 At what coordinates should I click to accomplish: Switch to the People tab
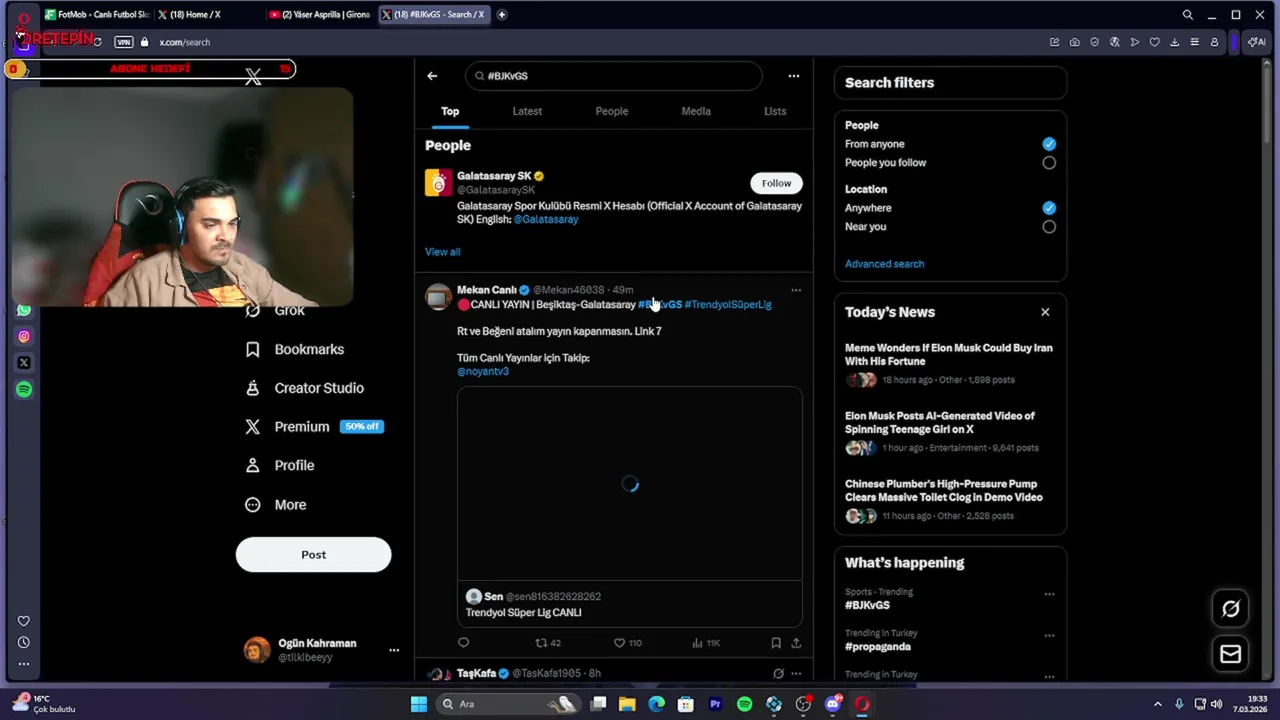click(x=612, y=111)
